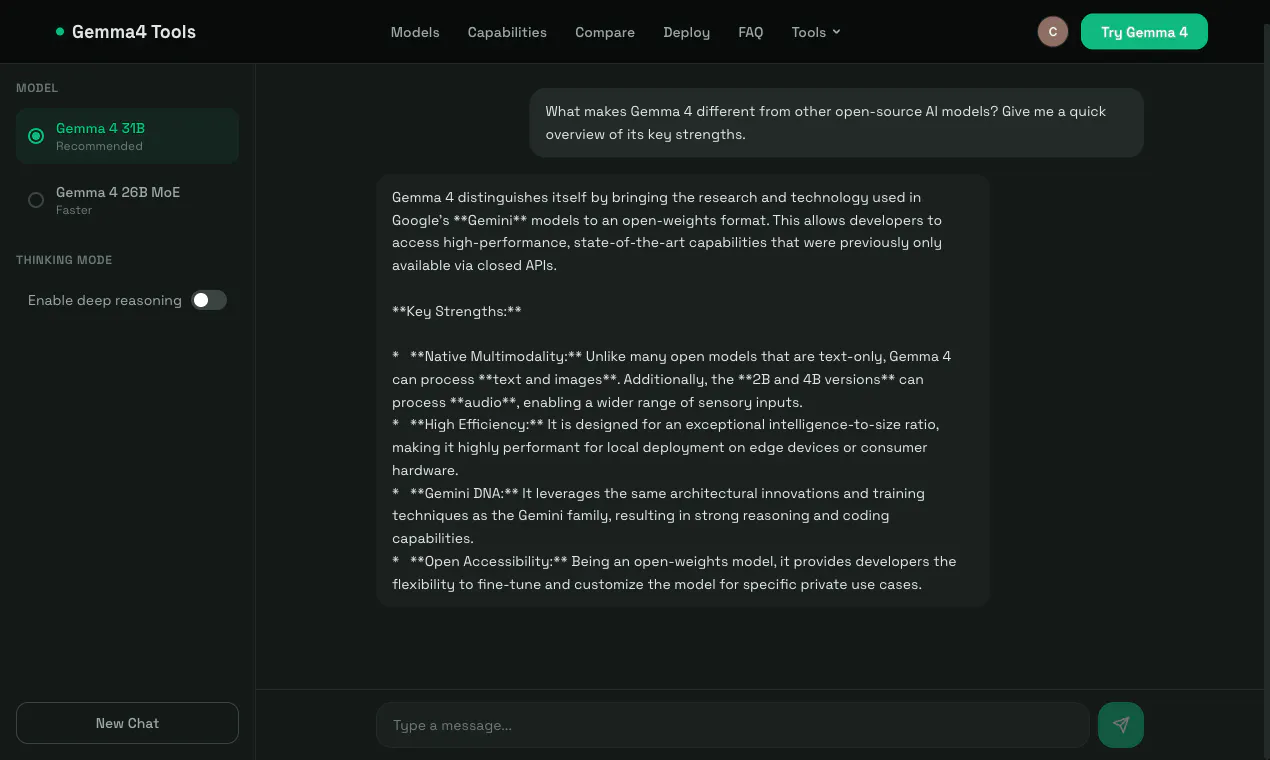Navigate to Deploy
Viewport: 1270px width, 760px height.
coord(686,32)
